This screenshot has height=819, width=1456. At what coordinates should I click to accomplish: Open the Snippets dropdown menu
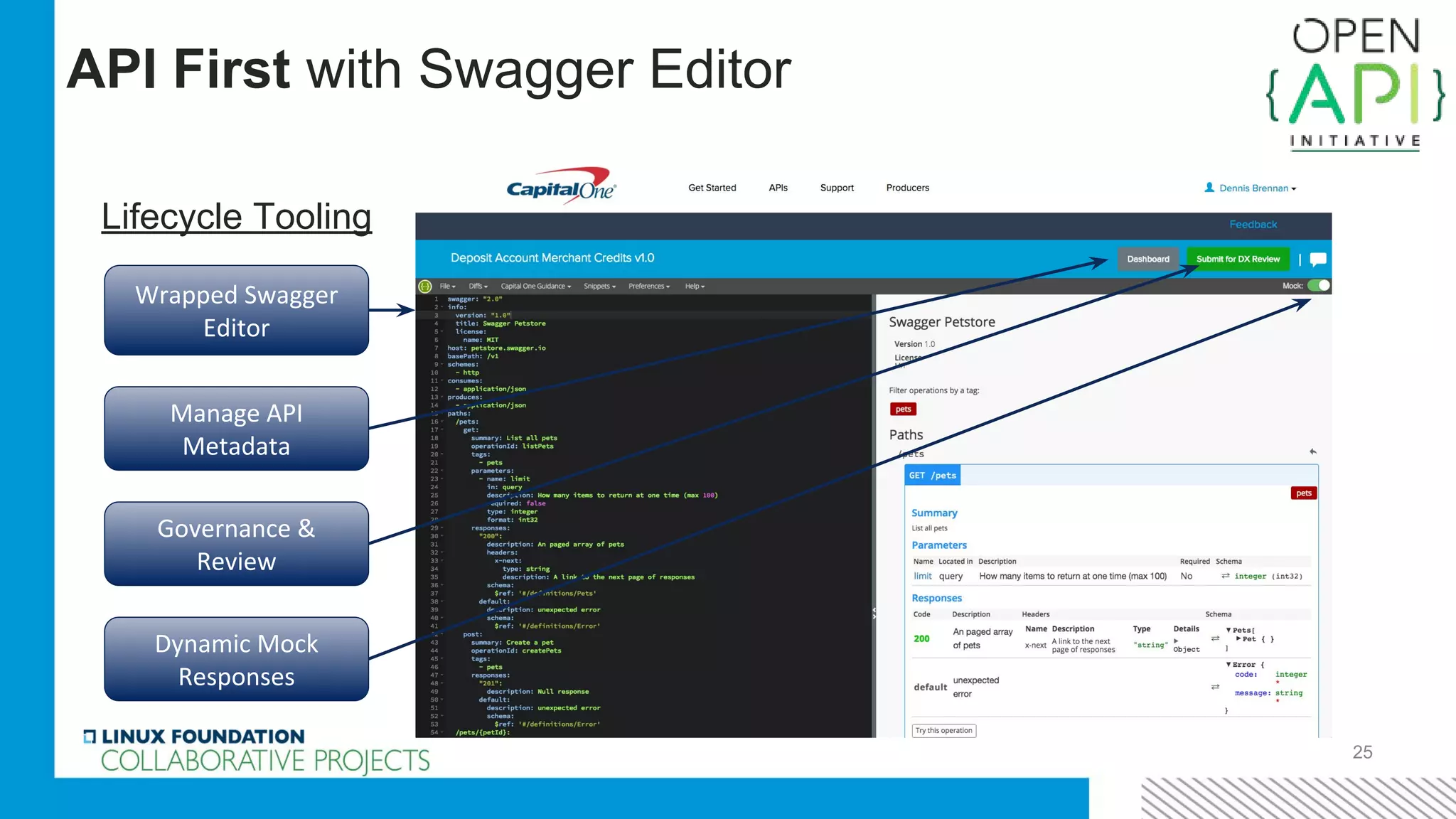coord(599,287)
